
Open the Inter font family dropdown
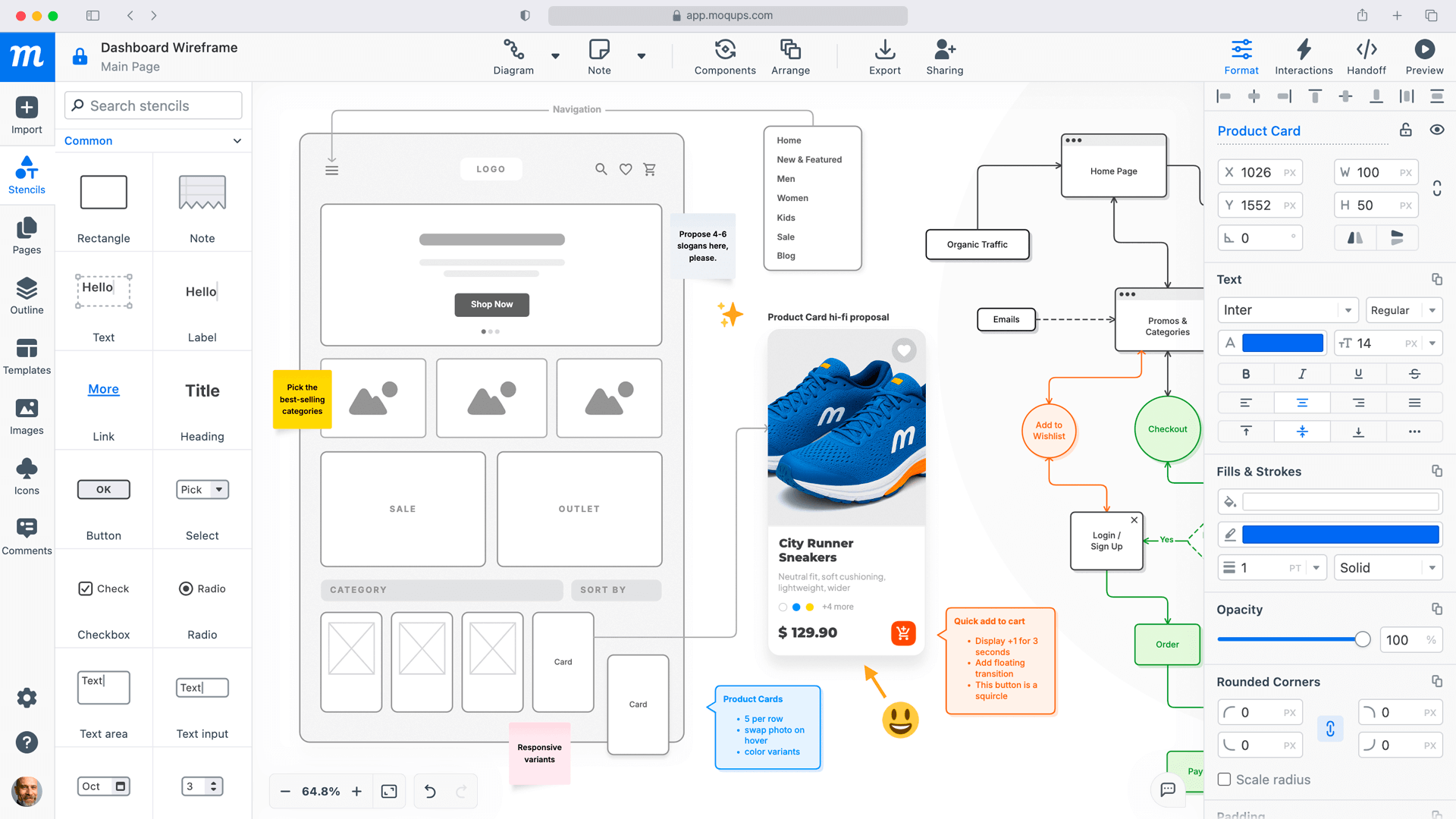click(x=1287, y=309)
